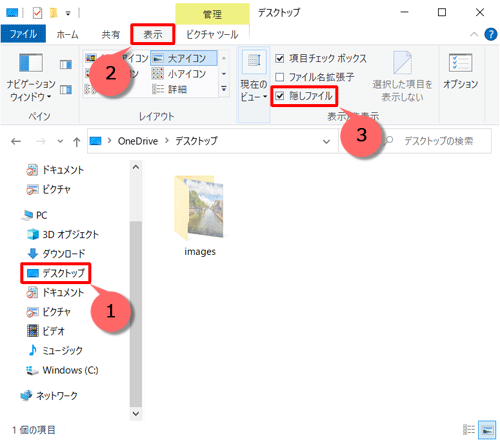Open the 表示 ribbon tab
500x440 pixels.
pos(153,34)
